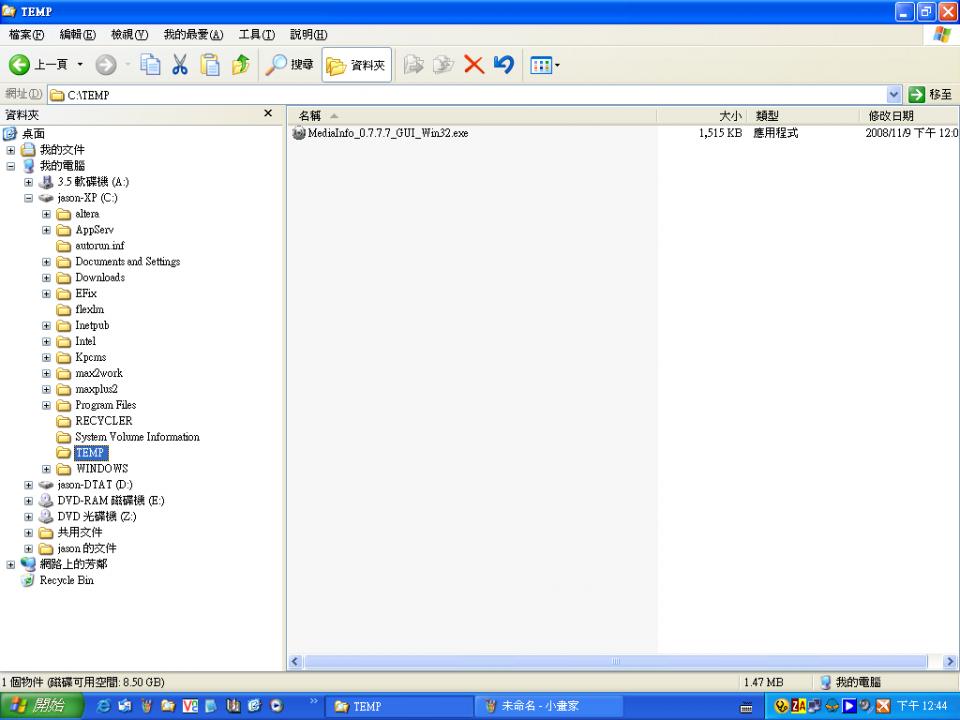Open the back history dropdown arrow
Viewport: 960px width, 720px height.
pyautogui.click(x=80, y=64)
